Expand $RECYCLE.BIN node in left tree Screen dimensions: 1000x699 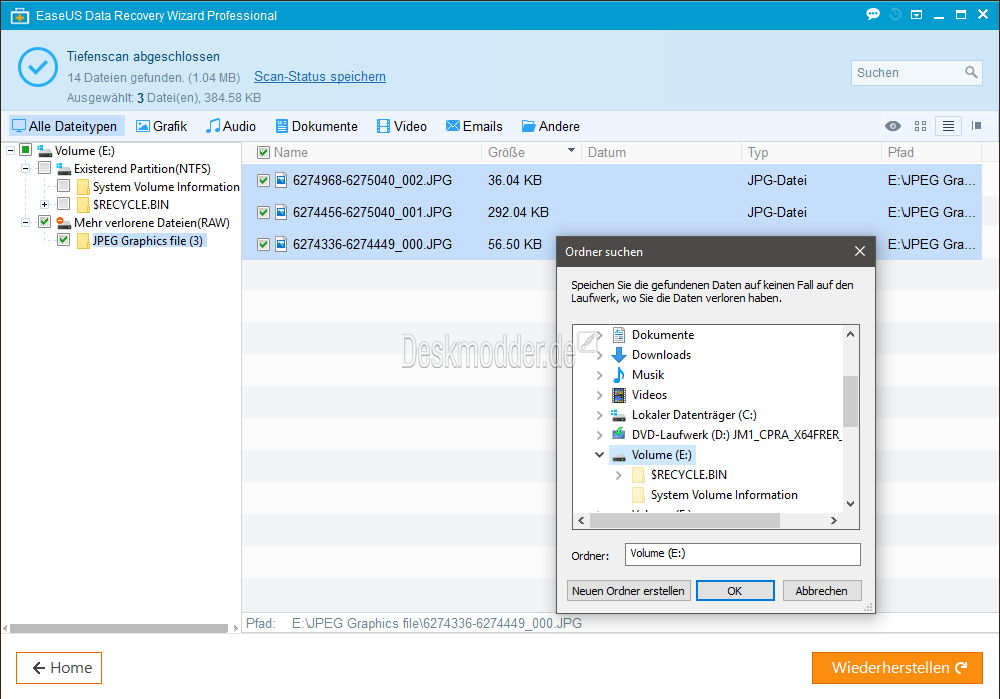(45, 205)
